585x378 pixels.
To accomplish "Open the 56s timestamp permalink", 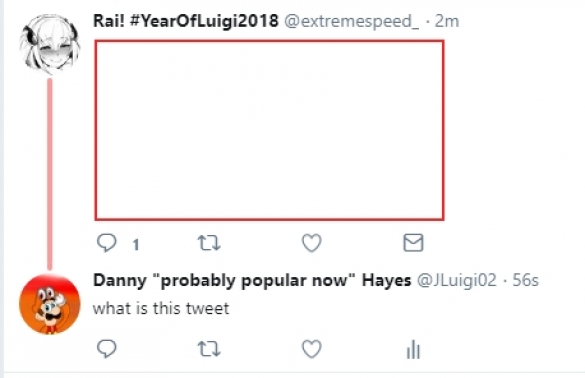I will 525,280.
